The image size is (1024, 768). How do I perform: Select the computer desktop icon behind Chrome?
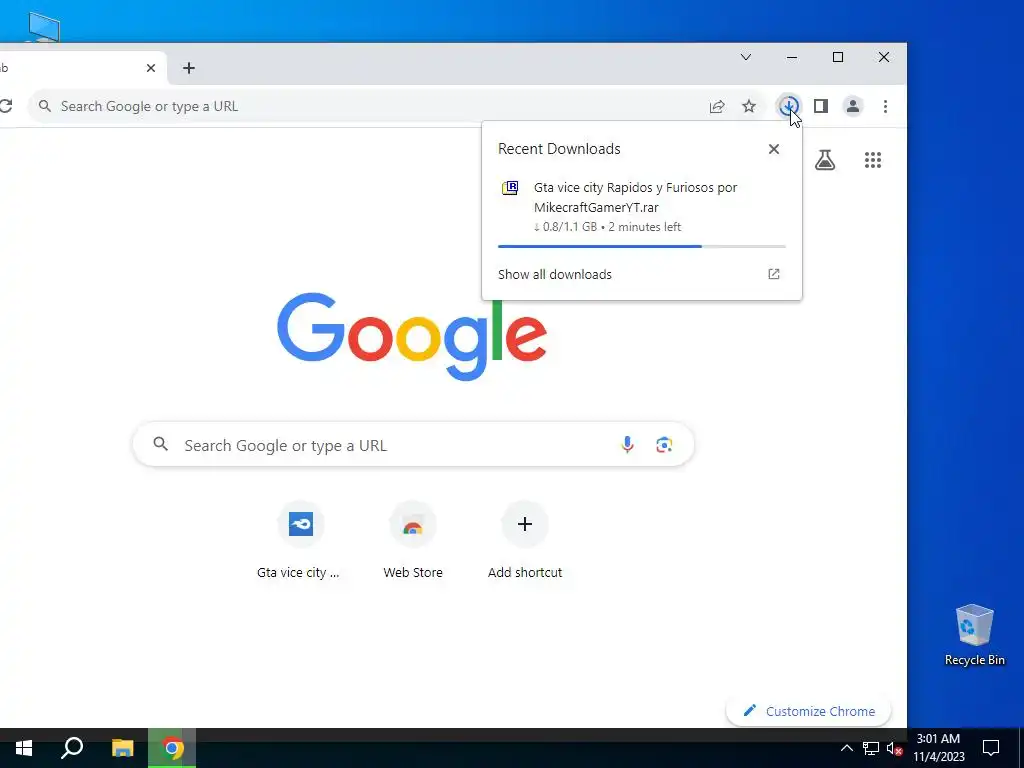tap(44, 27)
